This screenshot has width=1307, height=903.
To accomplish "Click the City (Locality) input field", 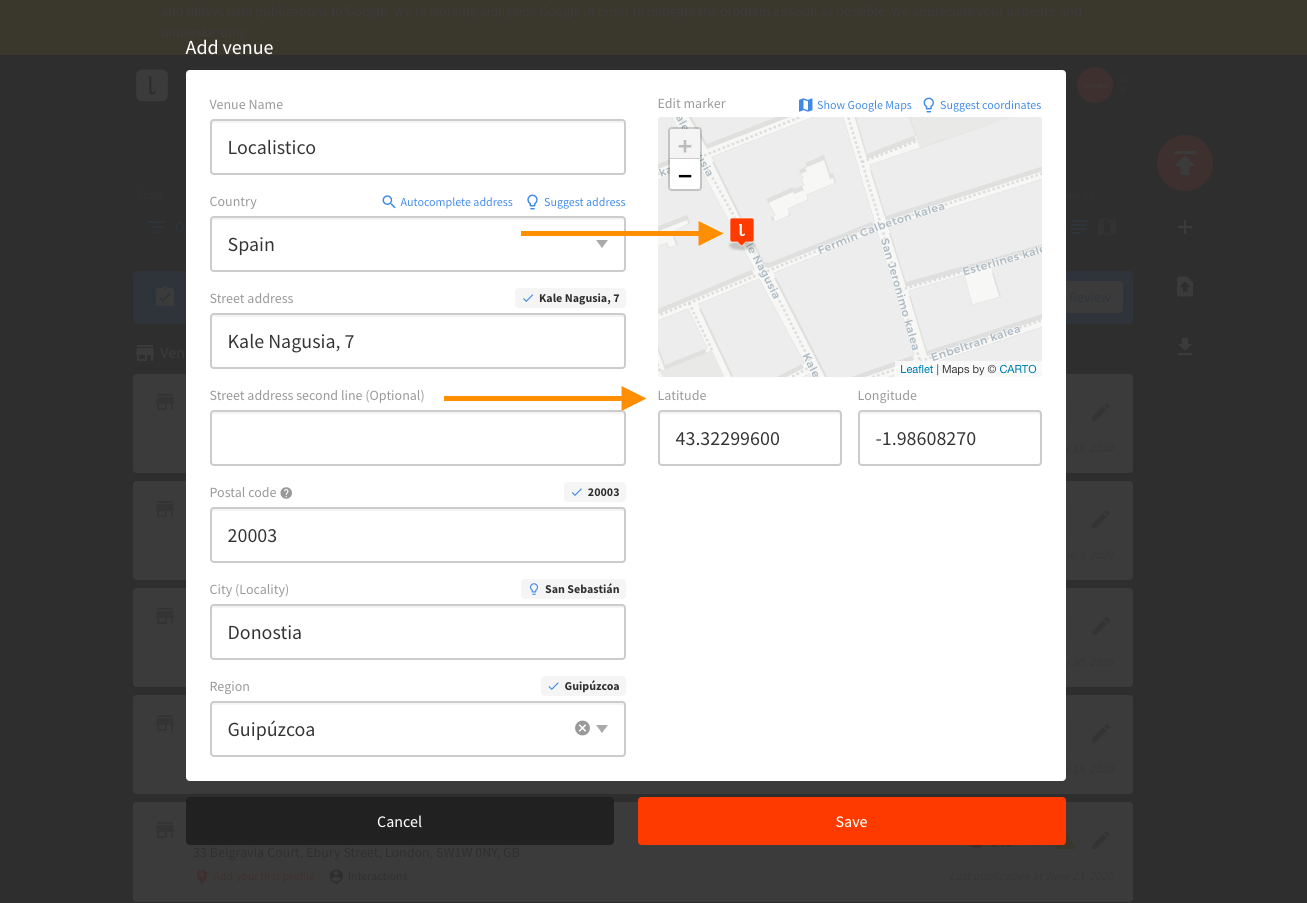I will 417,632.
